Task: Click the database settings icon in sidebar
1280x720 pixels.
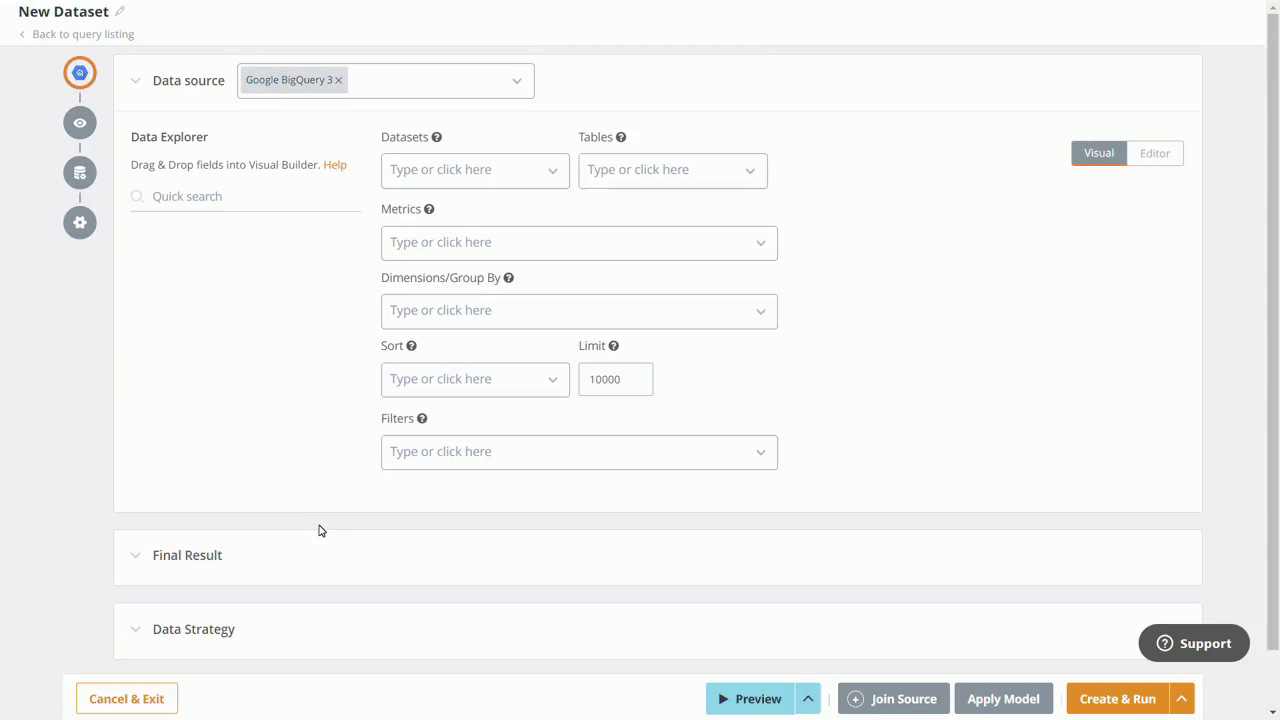Action: pos(80,172)
